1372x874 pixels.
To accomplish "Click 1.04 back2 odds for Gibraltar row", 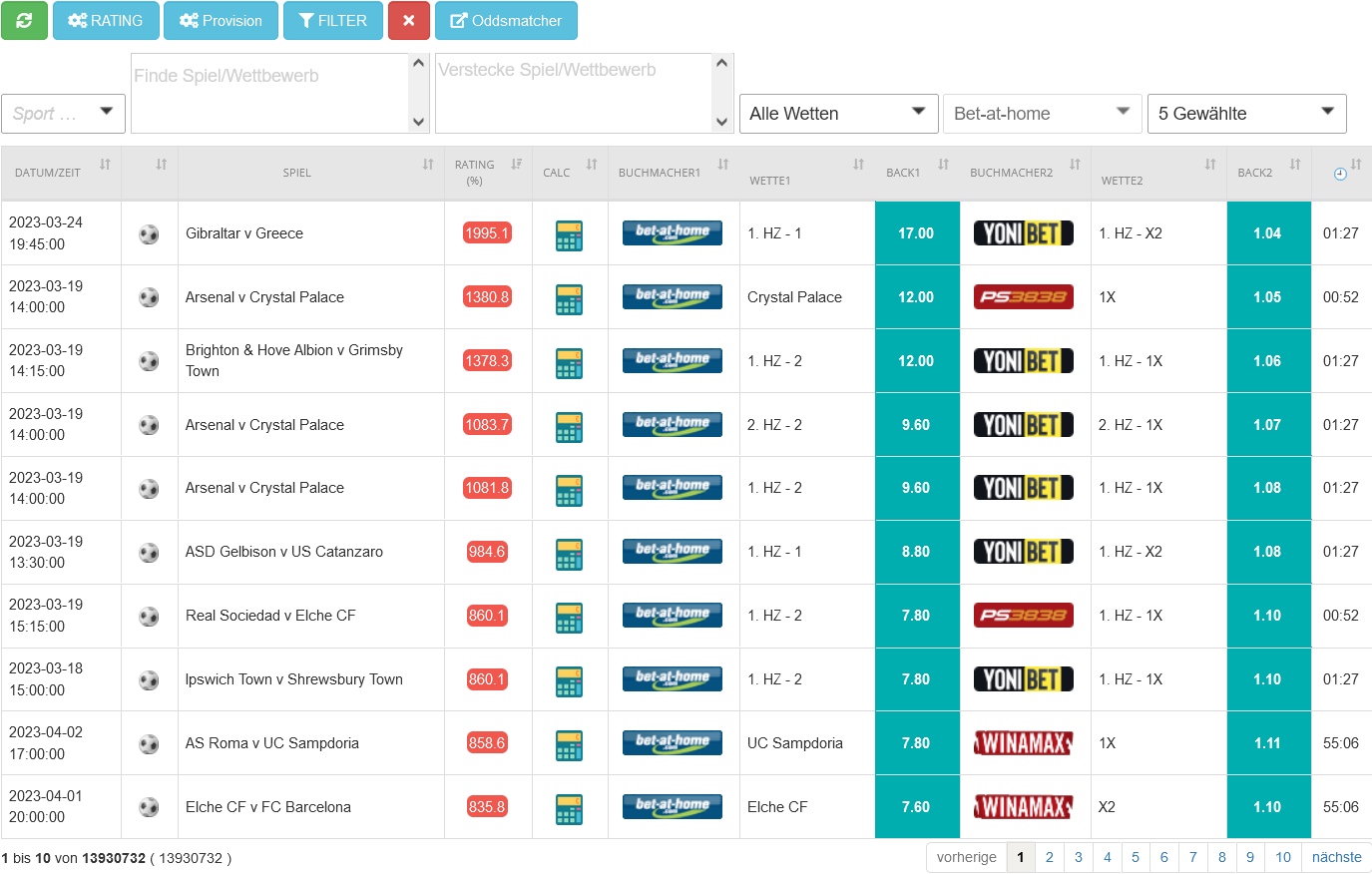I will click(x=1268, y=232).
